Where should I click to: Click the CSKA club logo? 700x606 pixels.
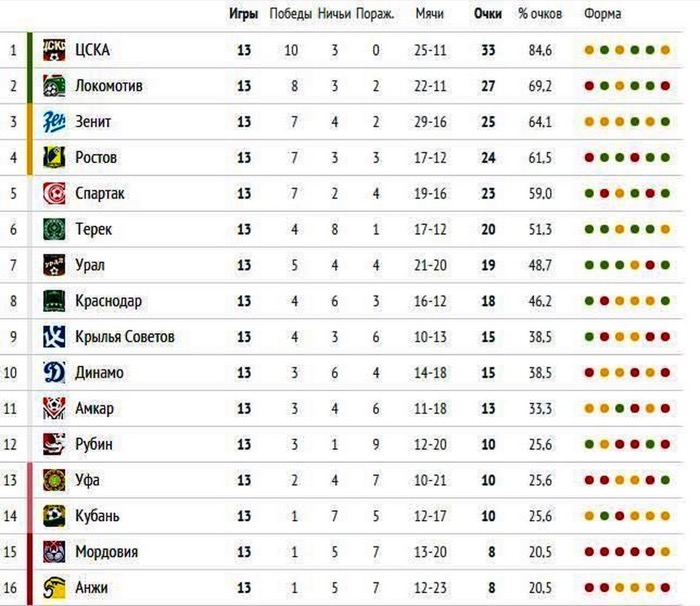(54, 49)
